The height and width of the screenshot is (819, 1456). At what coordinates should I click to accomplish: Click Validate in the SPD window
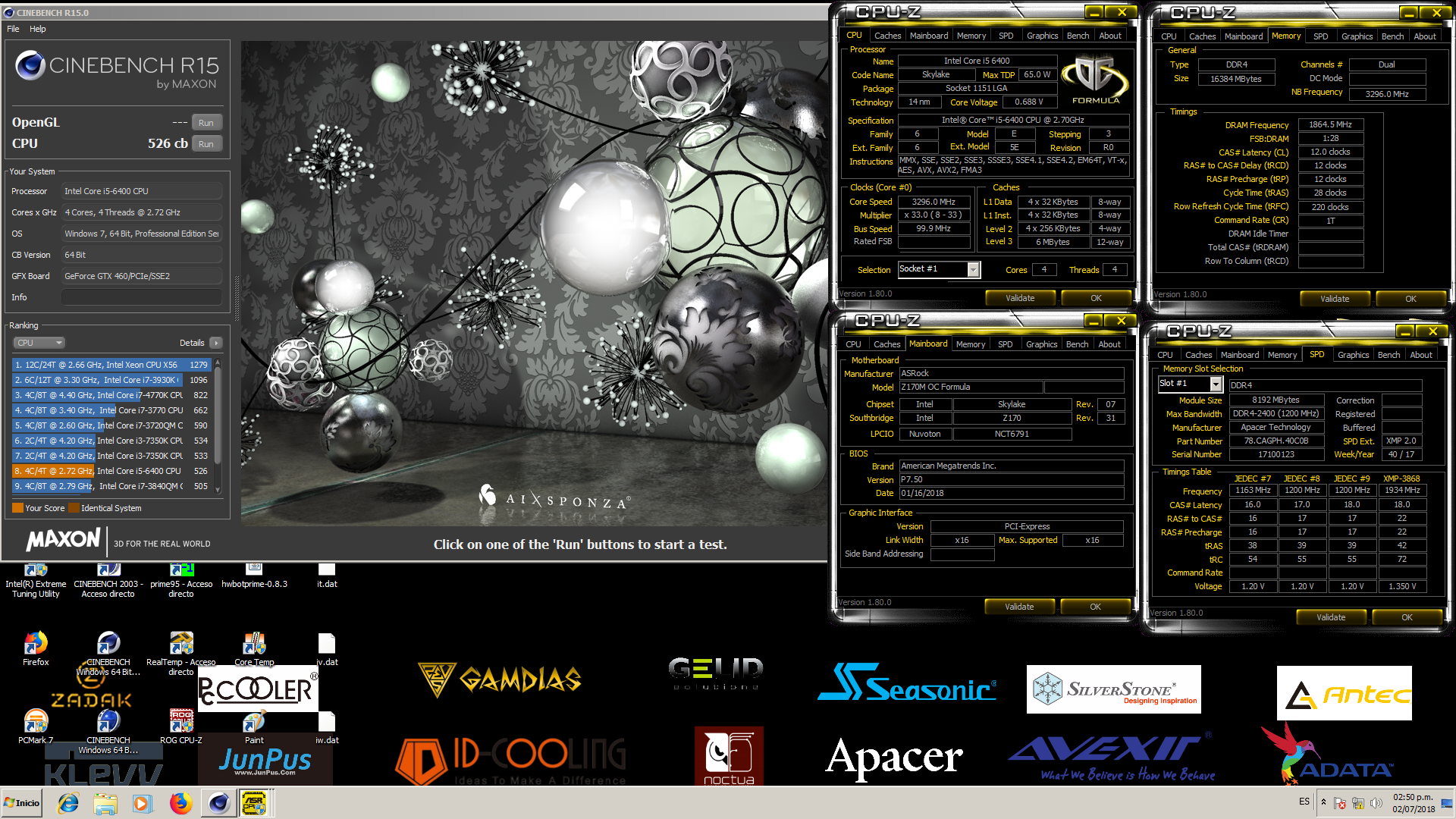(x=1330, y=617)
